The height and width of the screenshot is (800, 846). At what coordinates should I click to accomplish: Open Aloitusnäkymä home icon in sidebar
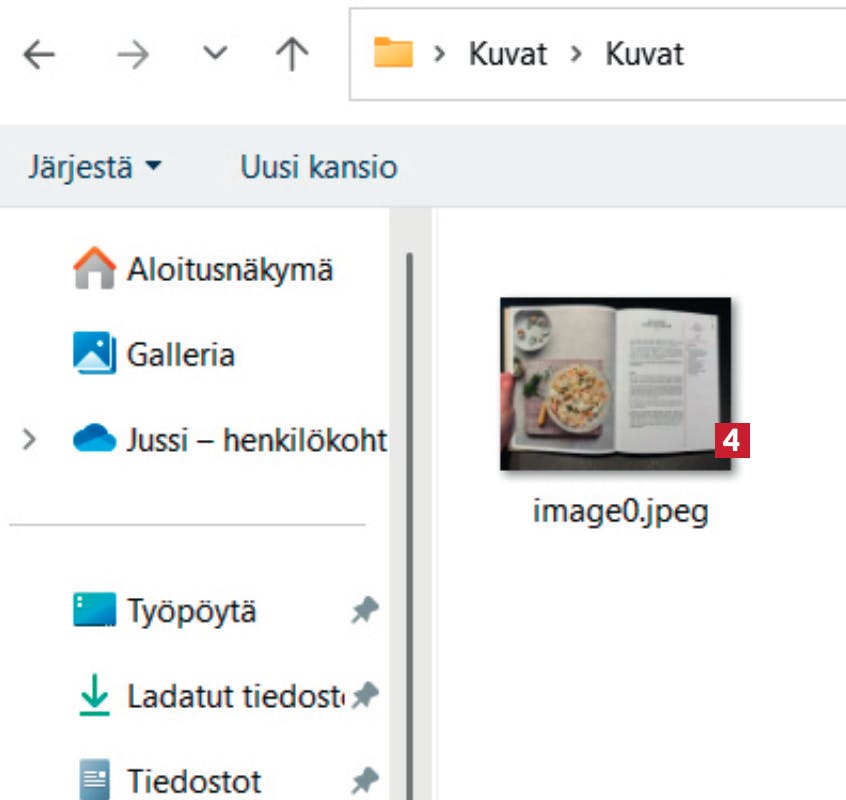[x=94, y=270]
